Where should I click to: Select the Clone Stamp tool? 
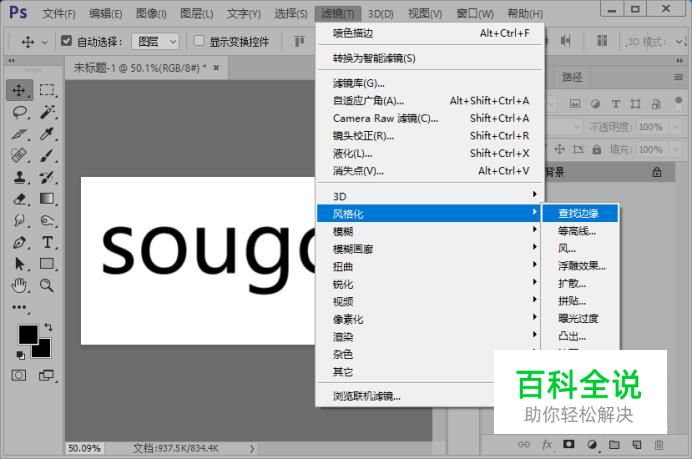[20, 177]
